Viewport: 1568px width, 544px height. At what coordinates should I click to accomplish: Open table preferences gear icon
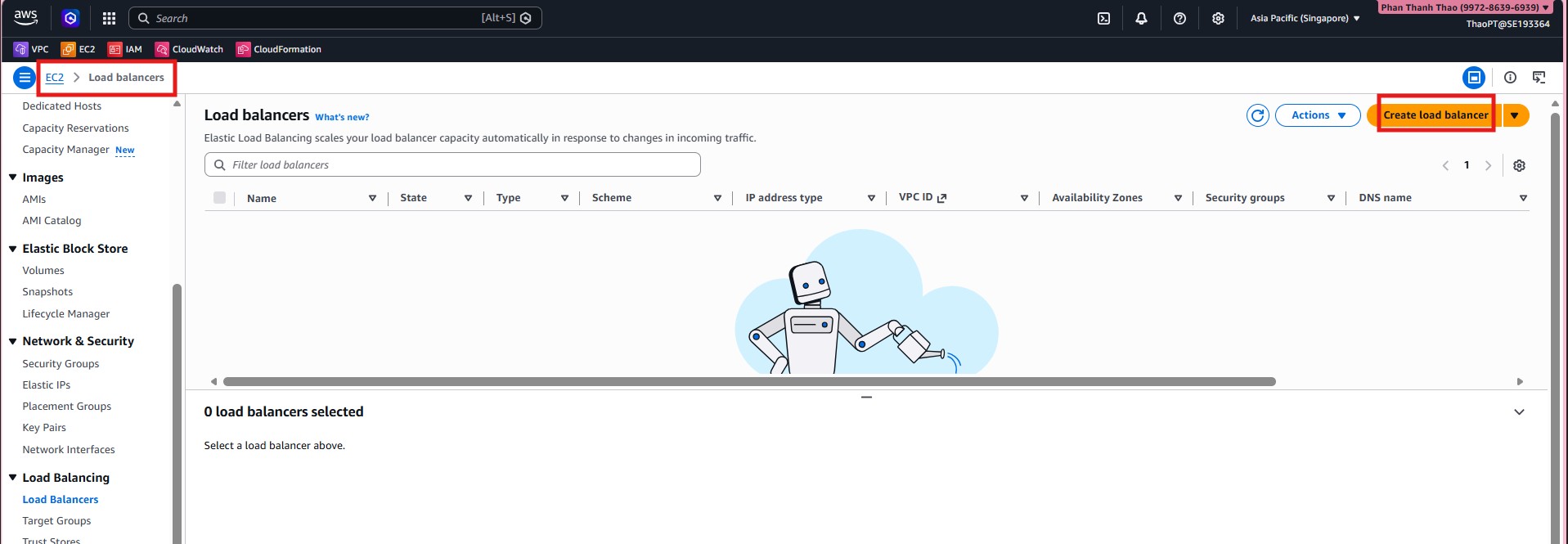pyautogui.click(x=1519, y=165)
